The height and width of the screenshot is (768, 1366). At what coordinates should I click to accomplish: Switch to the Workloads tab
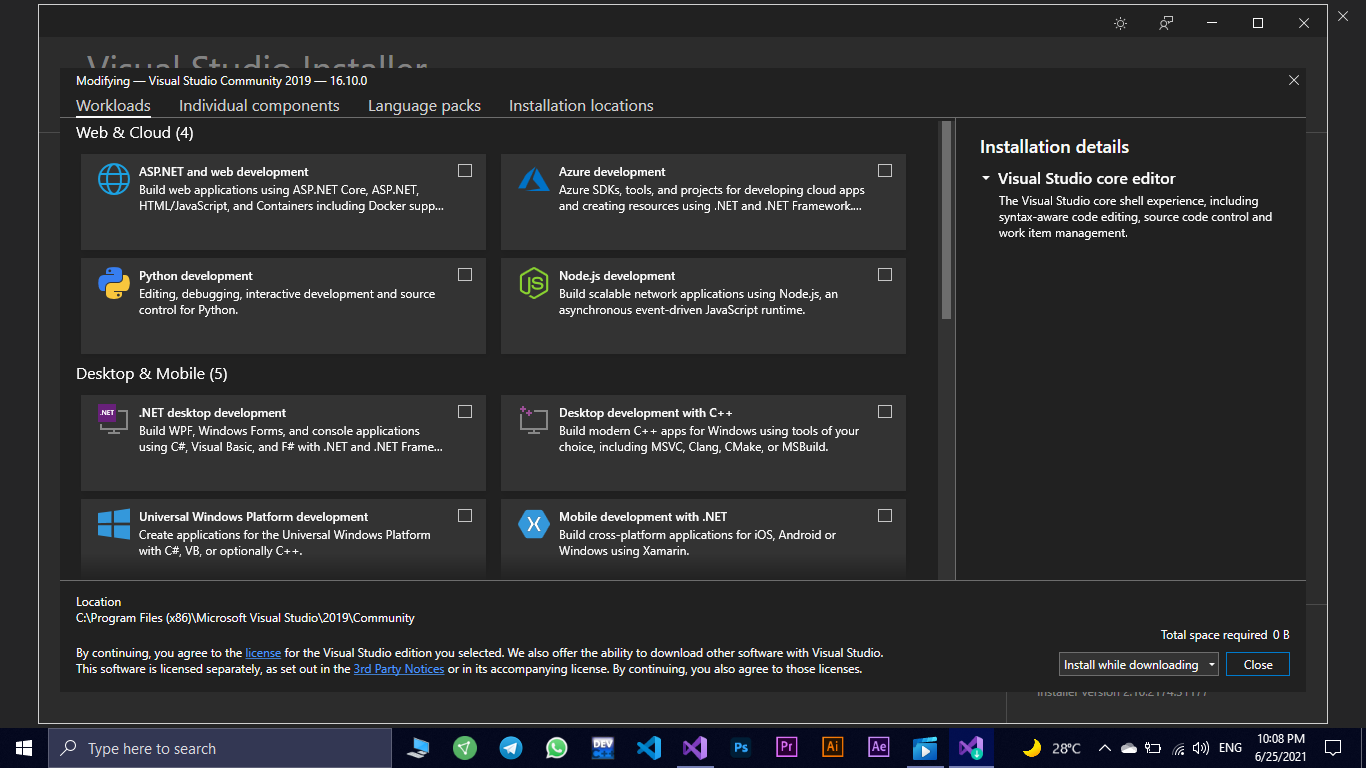coord(113,106)
